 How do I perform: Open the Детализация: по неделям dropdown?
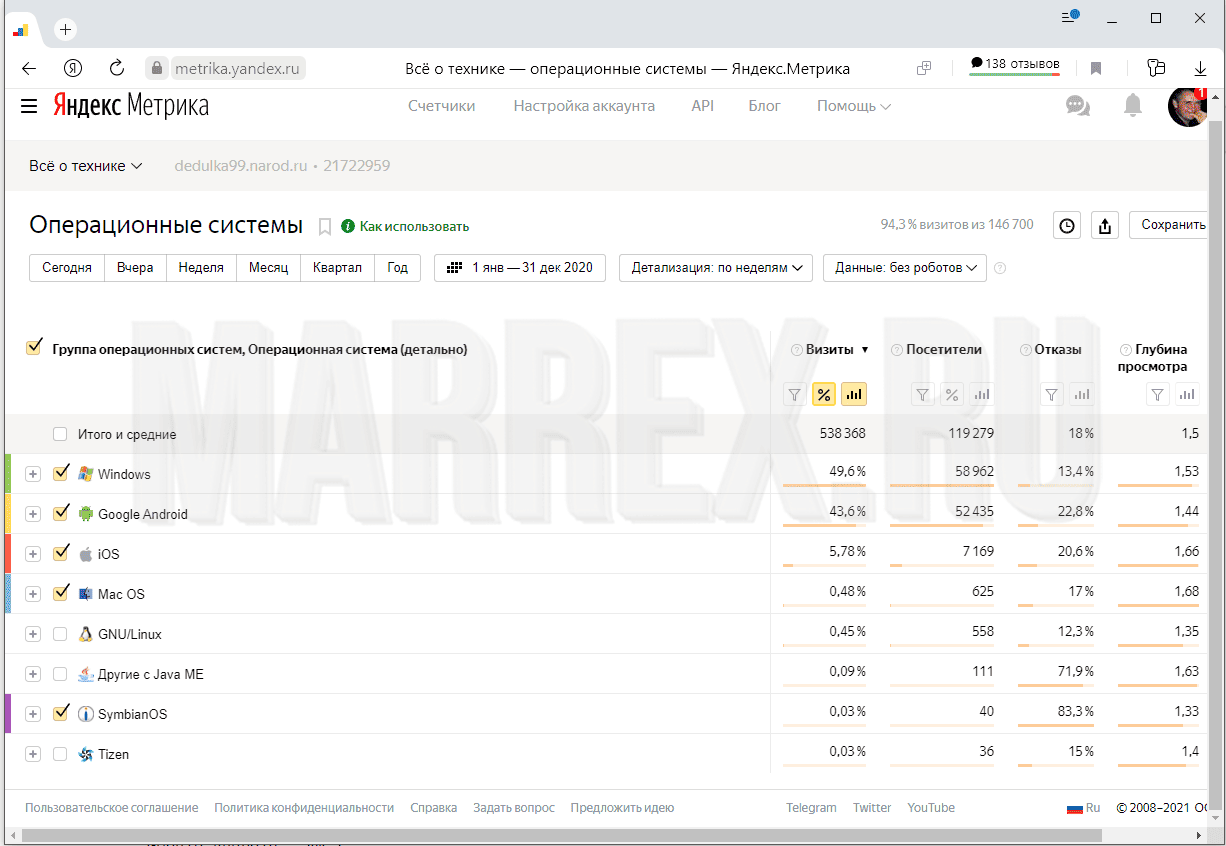tap(716, 268)
